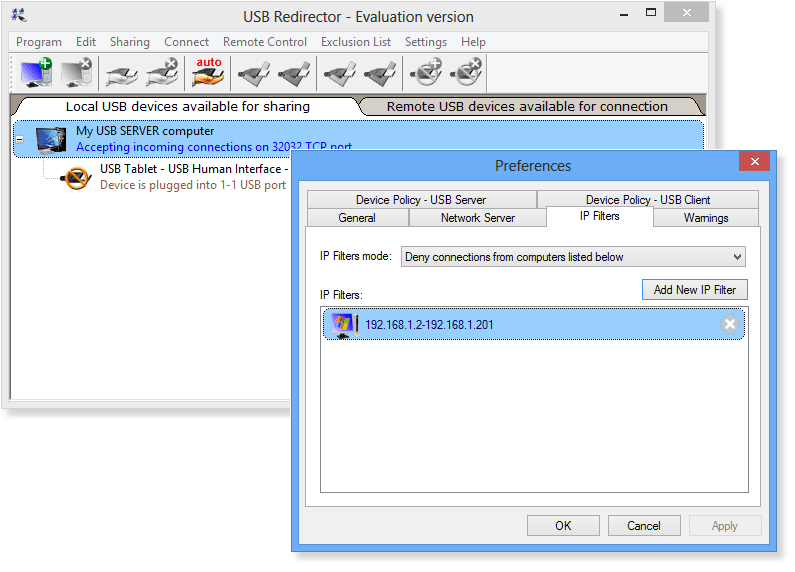Open the Program menu
Screen dimensions: 795x572
(39, 42)
